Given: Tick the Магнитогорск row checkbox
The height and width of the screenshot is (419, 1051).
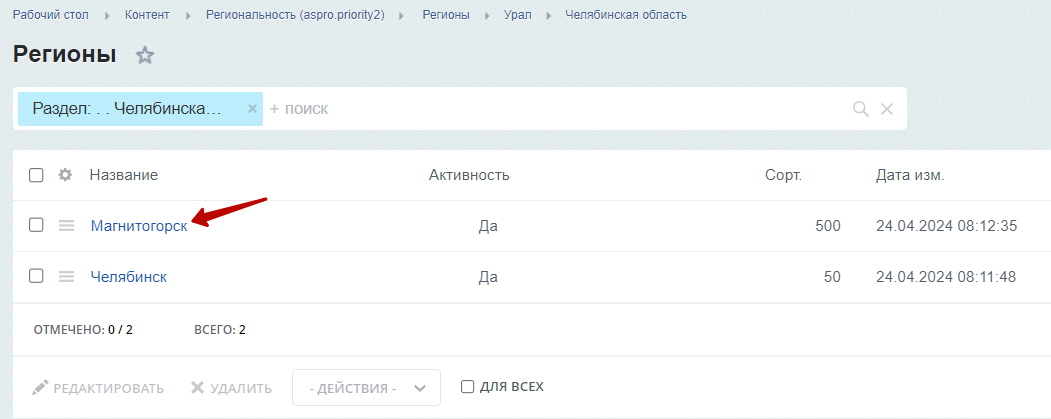Looking at the screenshot, I should (x=36, y=225).
